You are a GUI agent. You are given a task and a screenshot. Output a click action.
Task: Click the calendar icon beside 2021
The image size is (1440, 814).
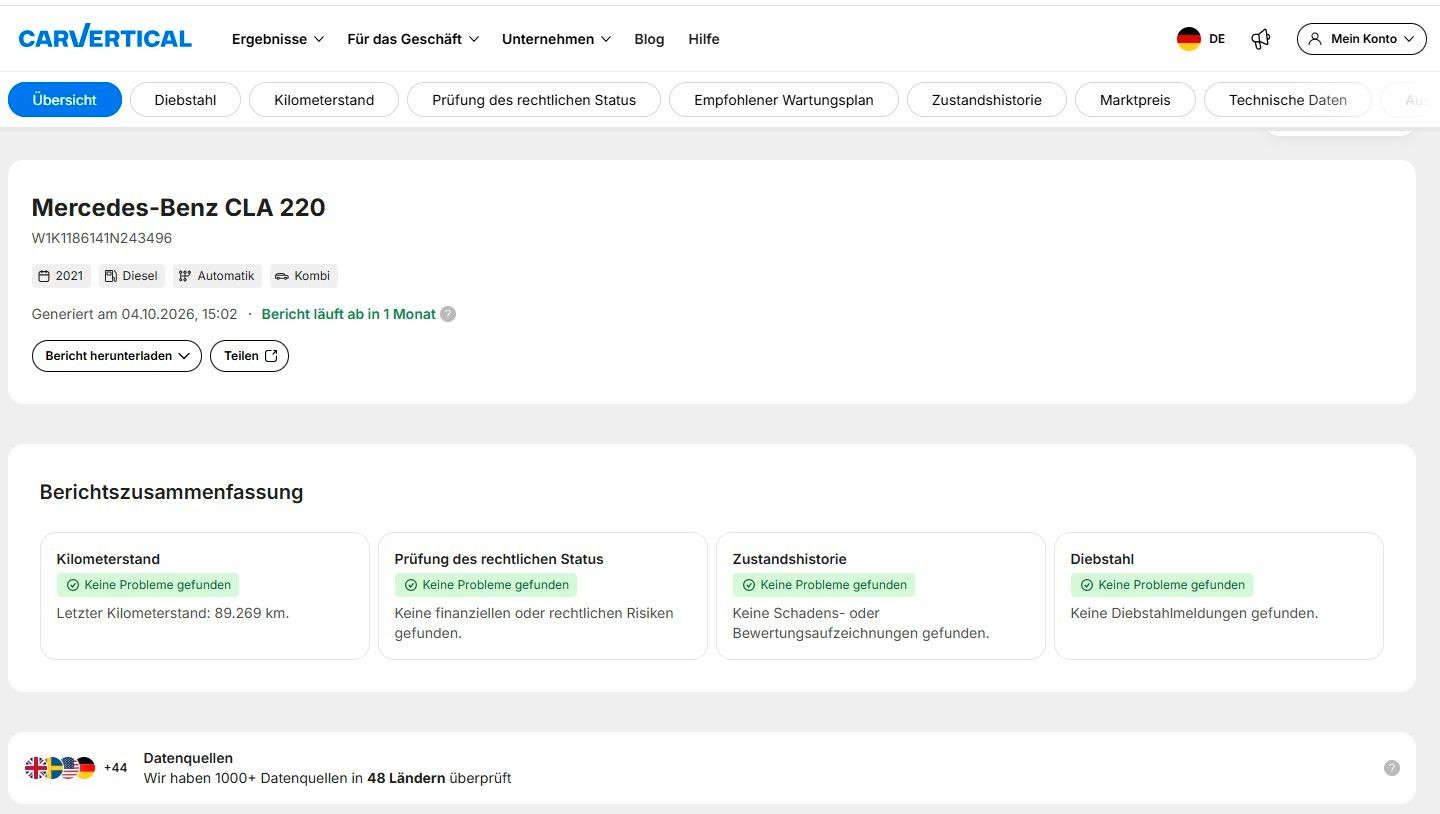(43, 276)
